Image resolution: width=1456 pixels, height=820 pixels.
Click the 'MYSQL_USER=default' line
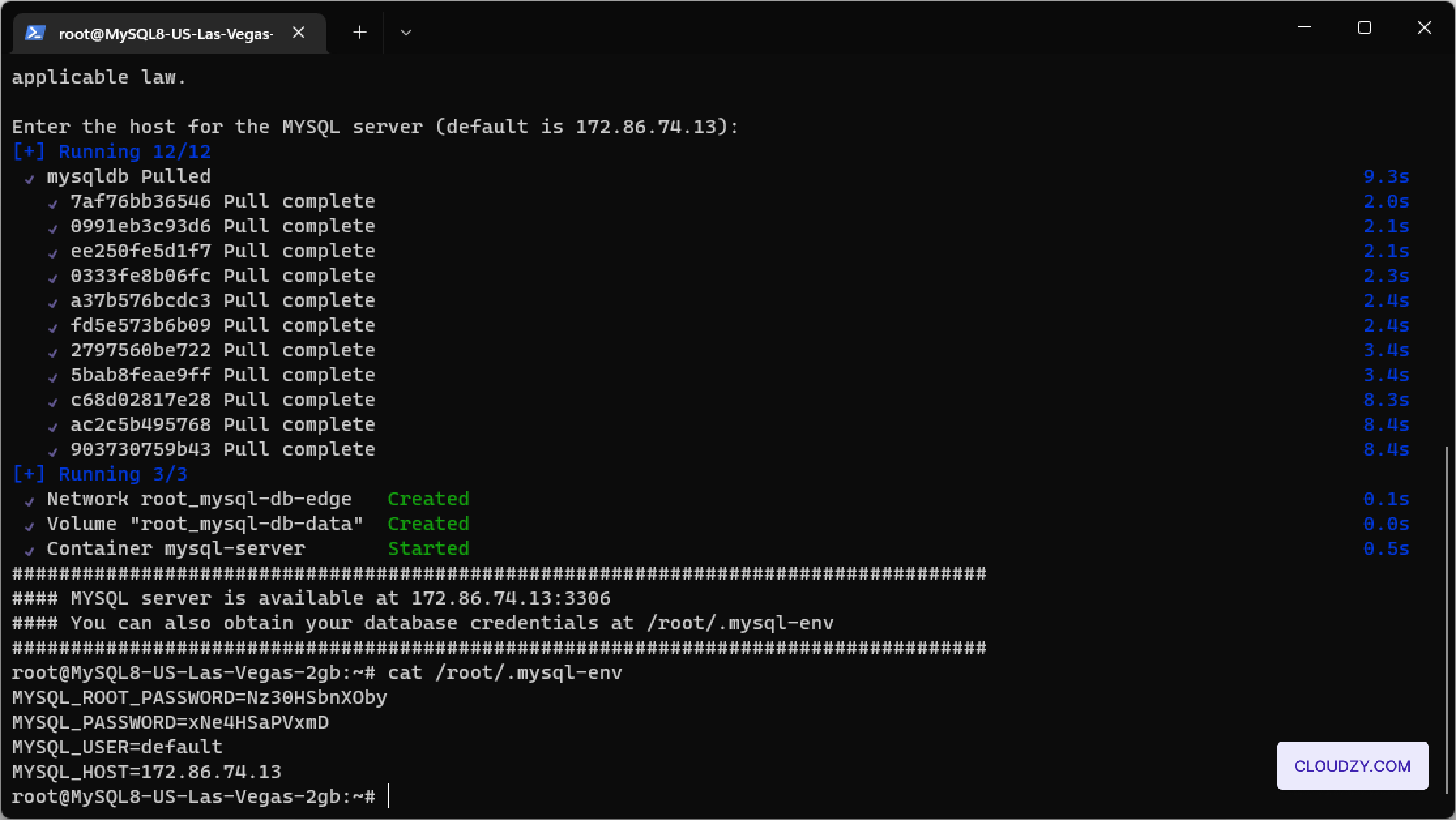pos(118,748)
